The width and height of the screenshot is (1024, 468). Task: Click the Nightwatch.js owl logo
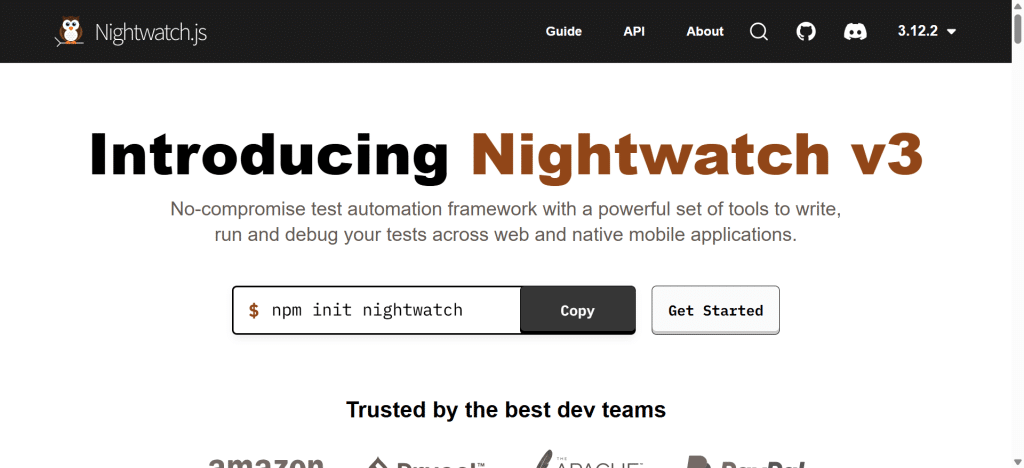(x=70, y=31)
